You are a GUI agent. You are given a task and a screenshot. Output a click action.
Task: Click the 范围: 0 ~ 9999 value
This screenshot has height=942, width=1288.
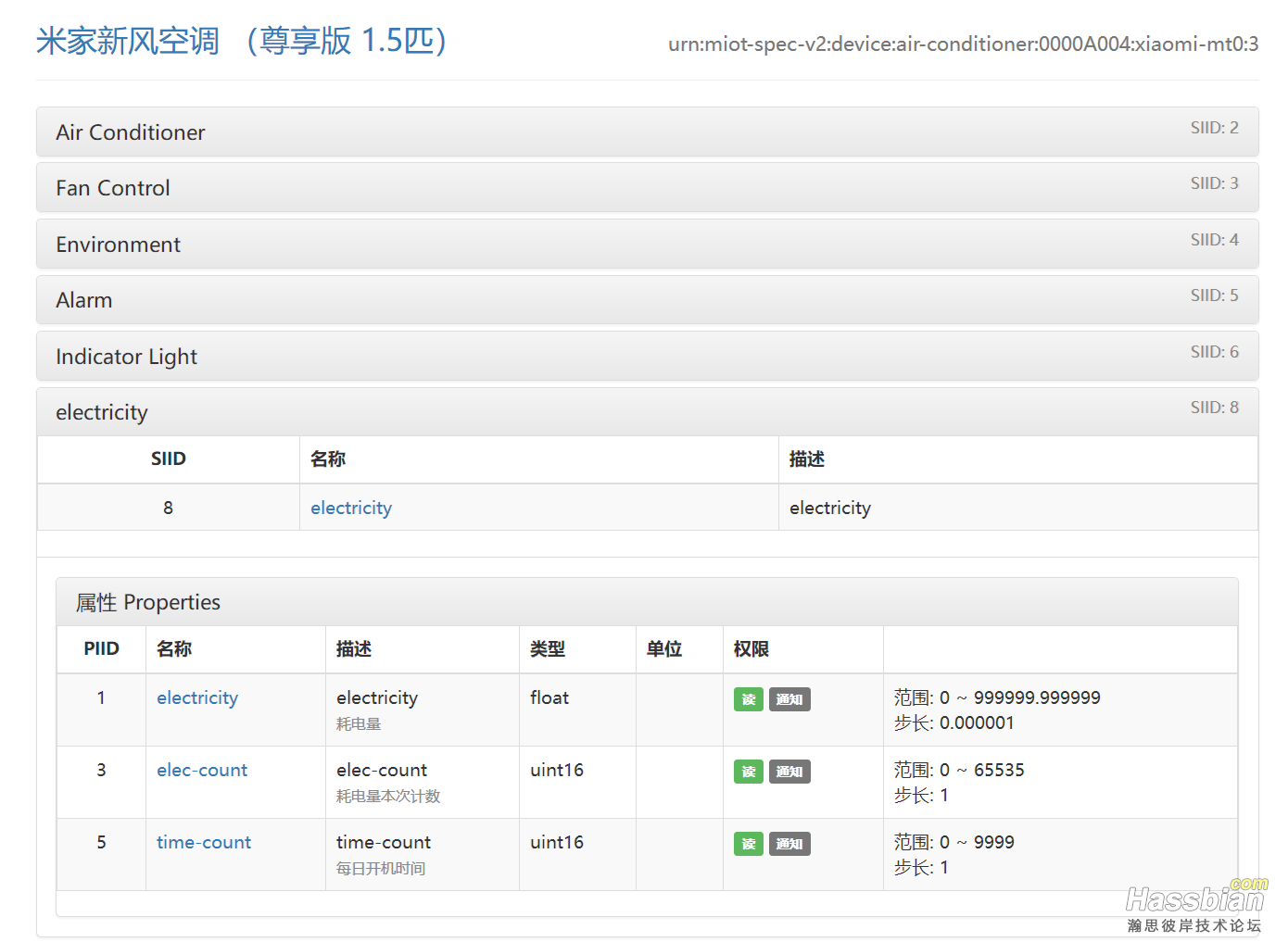[954, 842]
